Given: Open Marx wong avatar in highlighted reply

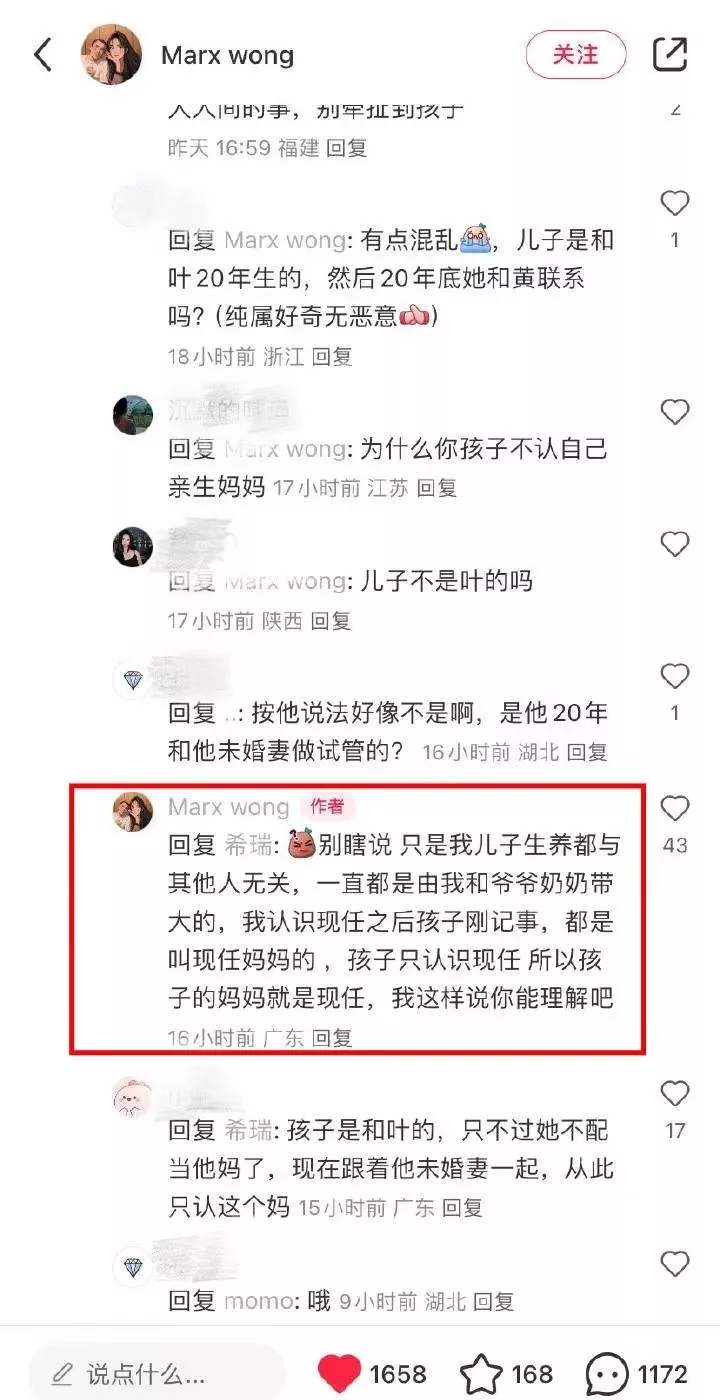Looking at the screenshot, I should coord(132,811).
